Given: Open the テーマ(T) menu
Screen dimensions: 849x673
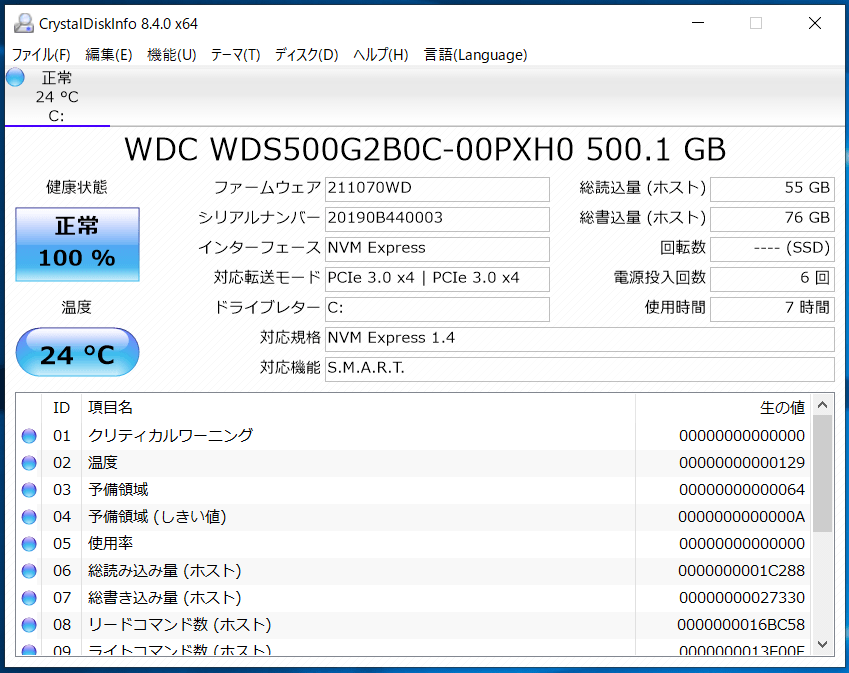Looking at the screenshot, I should [236, 55].
